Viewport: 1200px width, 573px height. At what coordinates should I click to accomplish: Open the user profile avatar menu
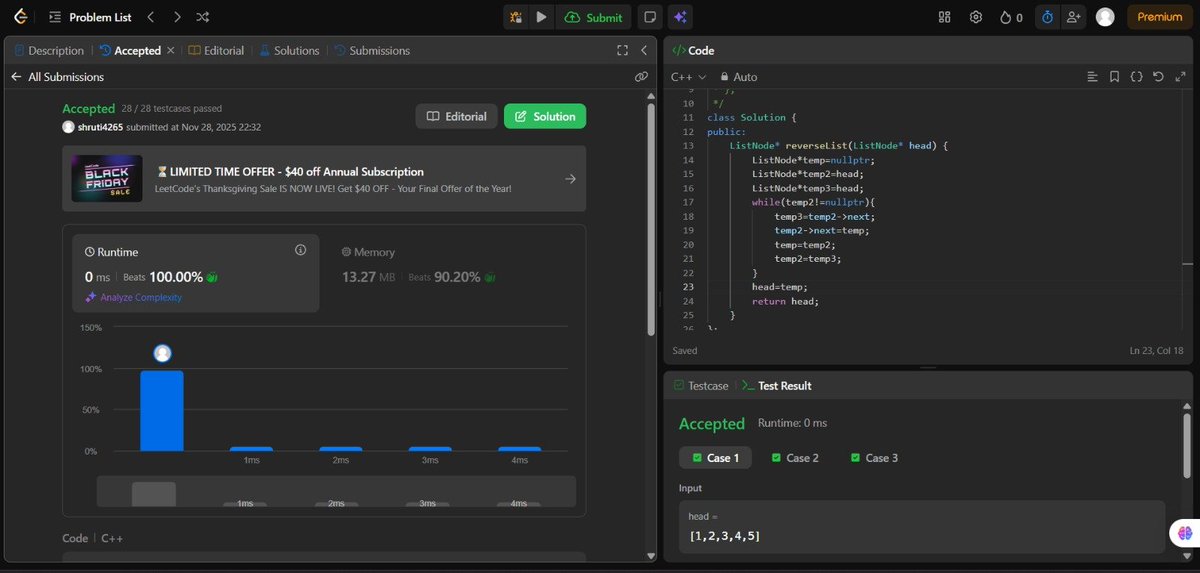[x=1105, y=17]
